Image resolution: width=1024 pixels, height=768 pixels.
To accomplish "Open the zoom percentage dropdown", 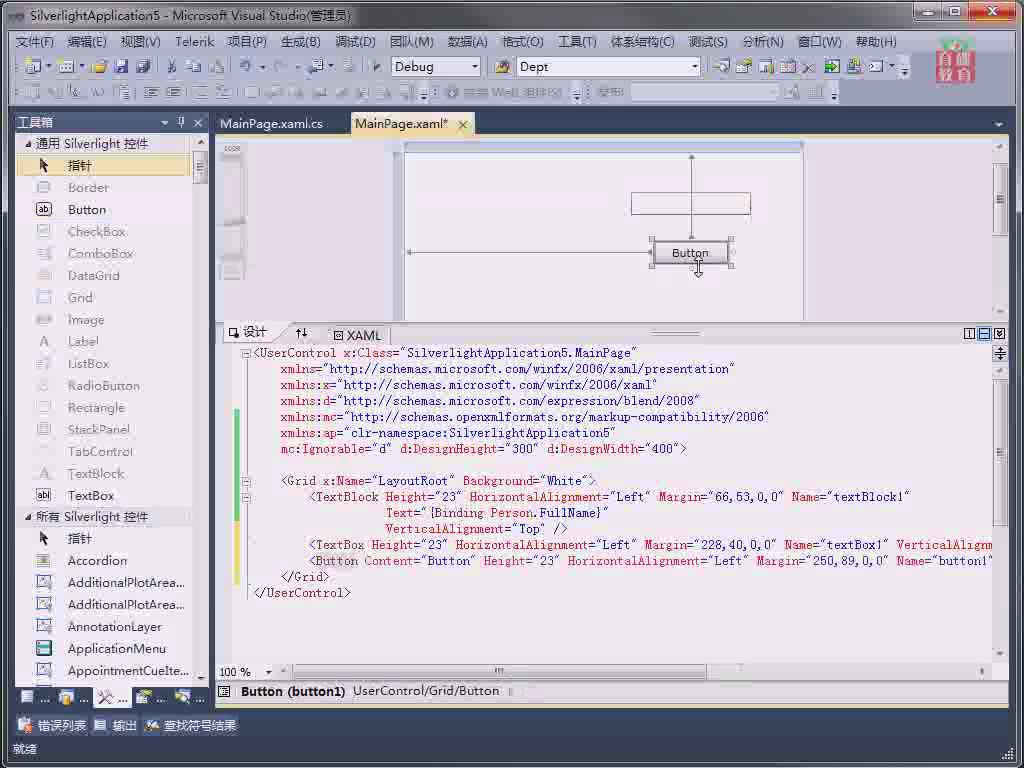I will [x=268, y=671].
